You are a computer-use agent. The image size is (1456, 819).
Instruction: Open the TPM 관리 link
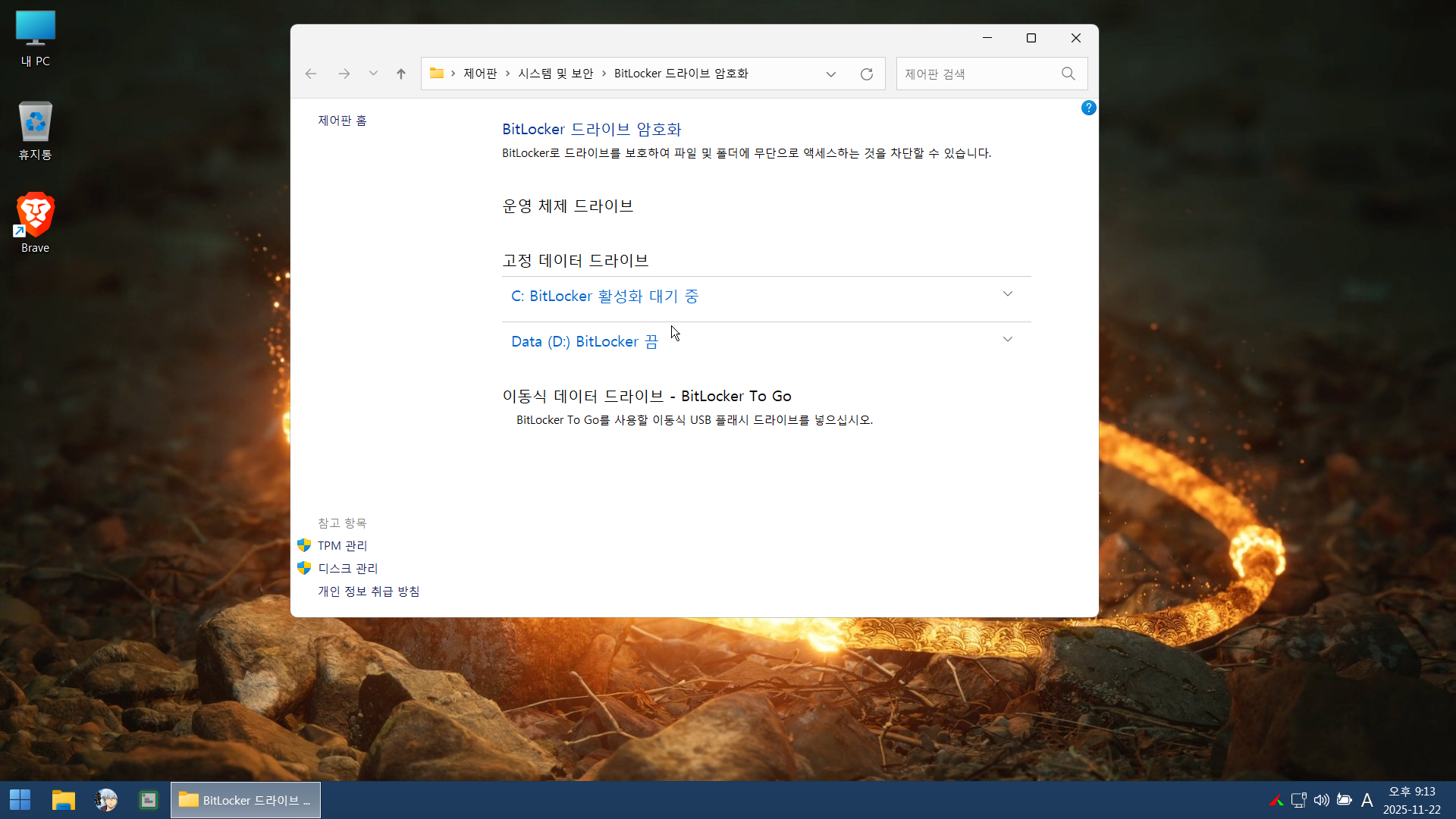coord(342,545)
